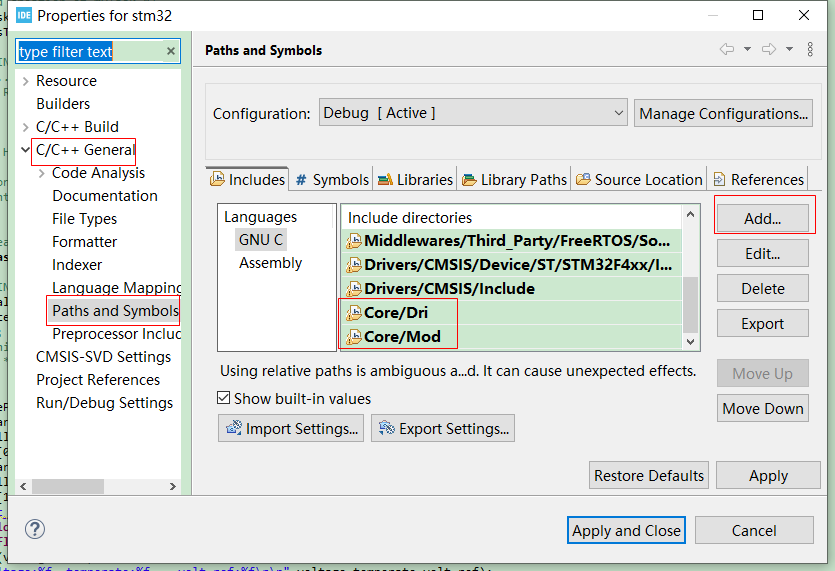Viewport: 835px width, 571px height.
Task: Click the IDE icon in title bar
Action: click(x=24, y=15)
